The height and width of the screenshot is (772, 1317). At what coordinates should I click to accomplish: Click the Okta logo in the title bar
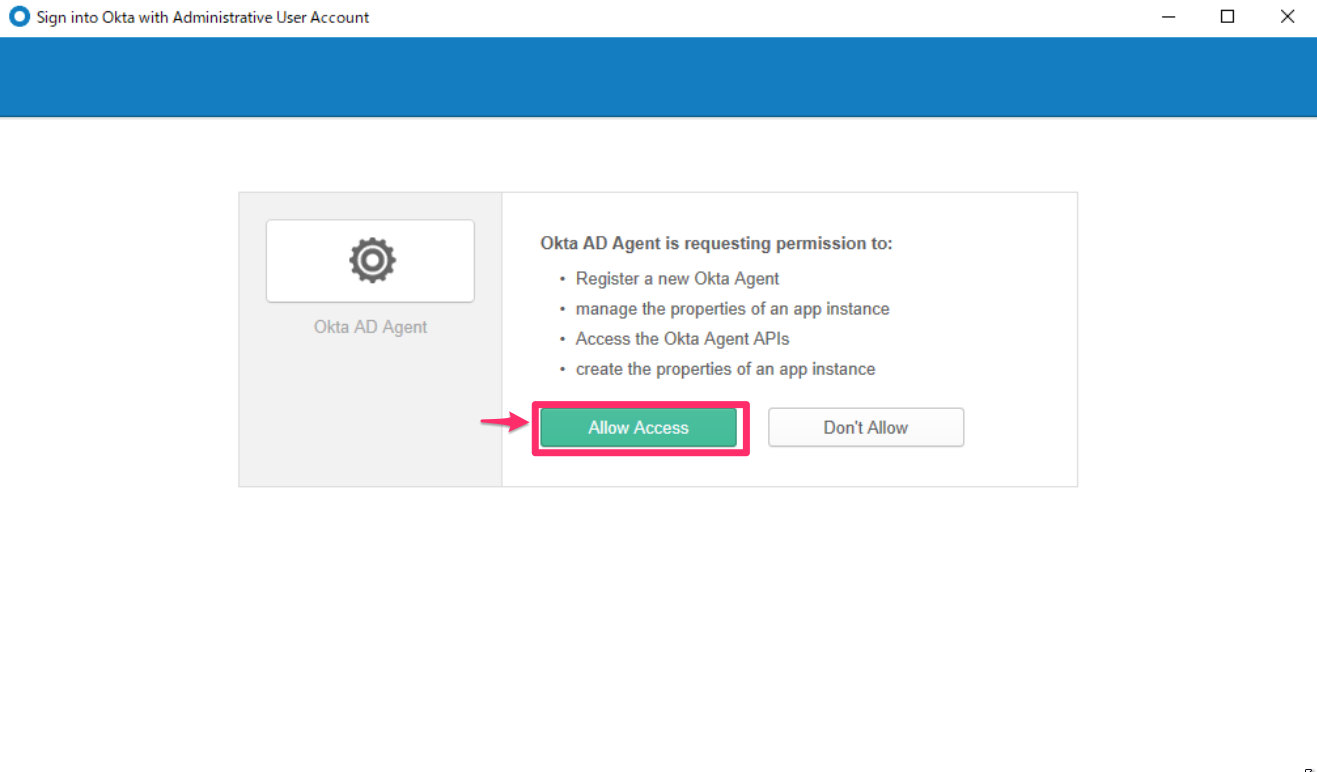tap(18, 16)
